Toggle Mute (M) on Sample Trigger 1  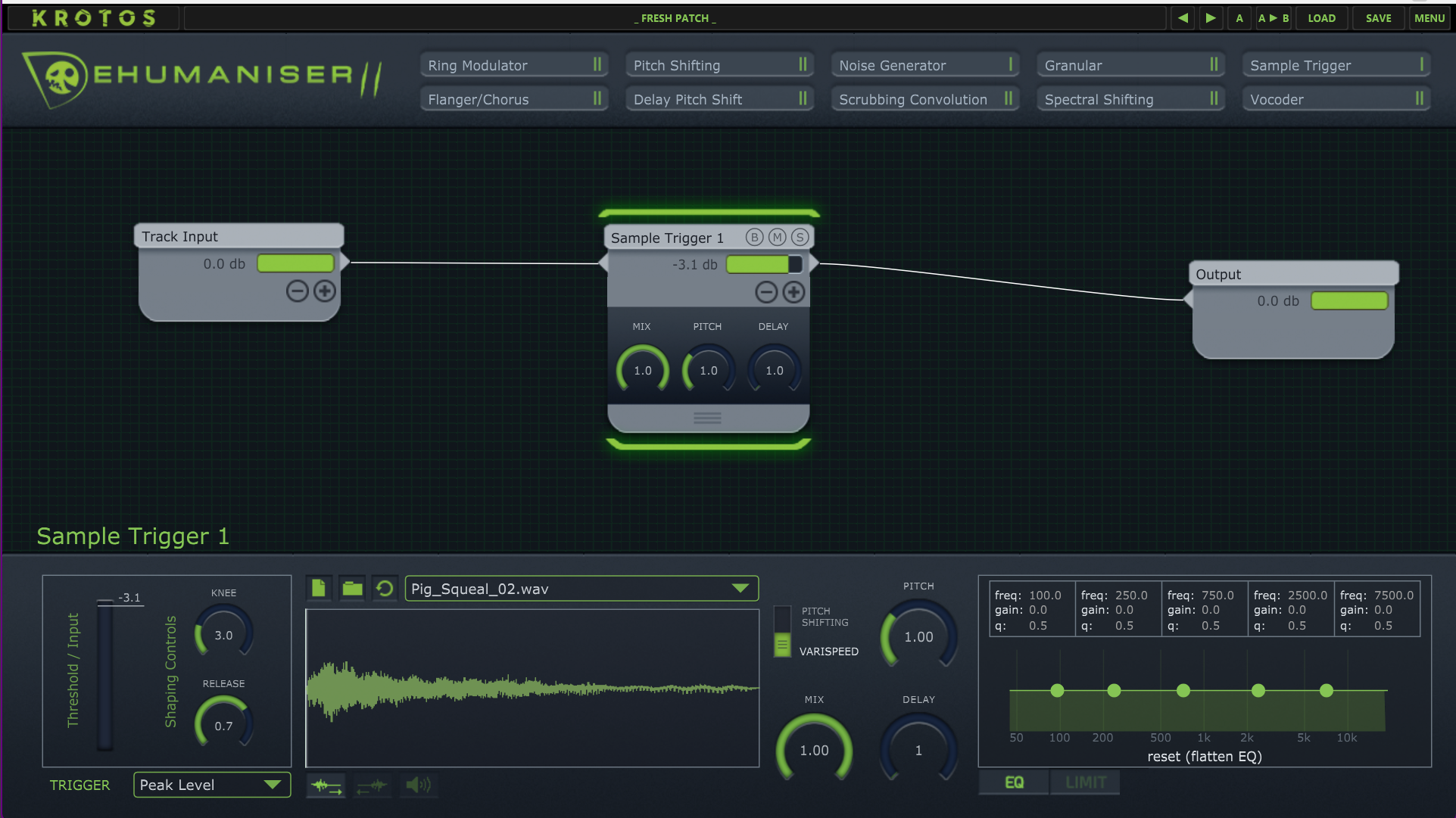[778, 238]
